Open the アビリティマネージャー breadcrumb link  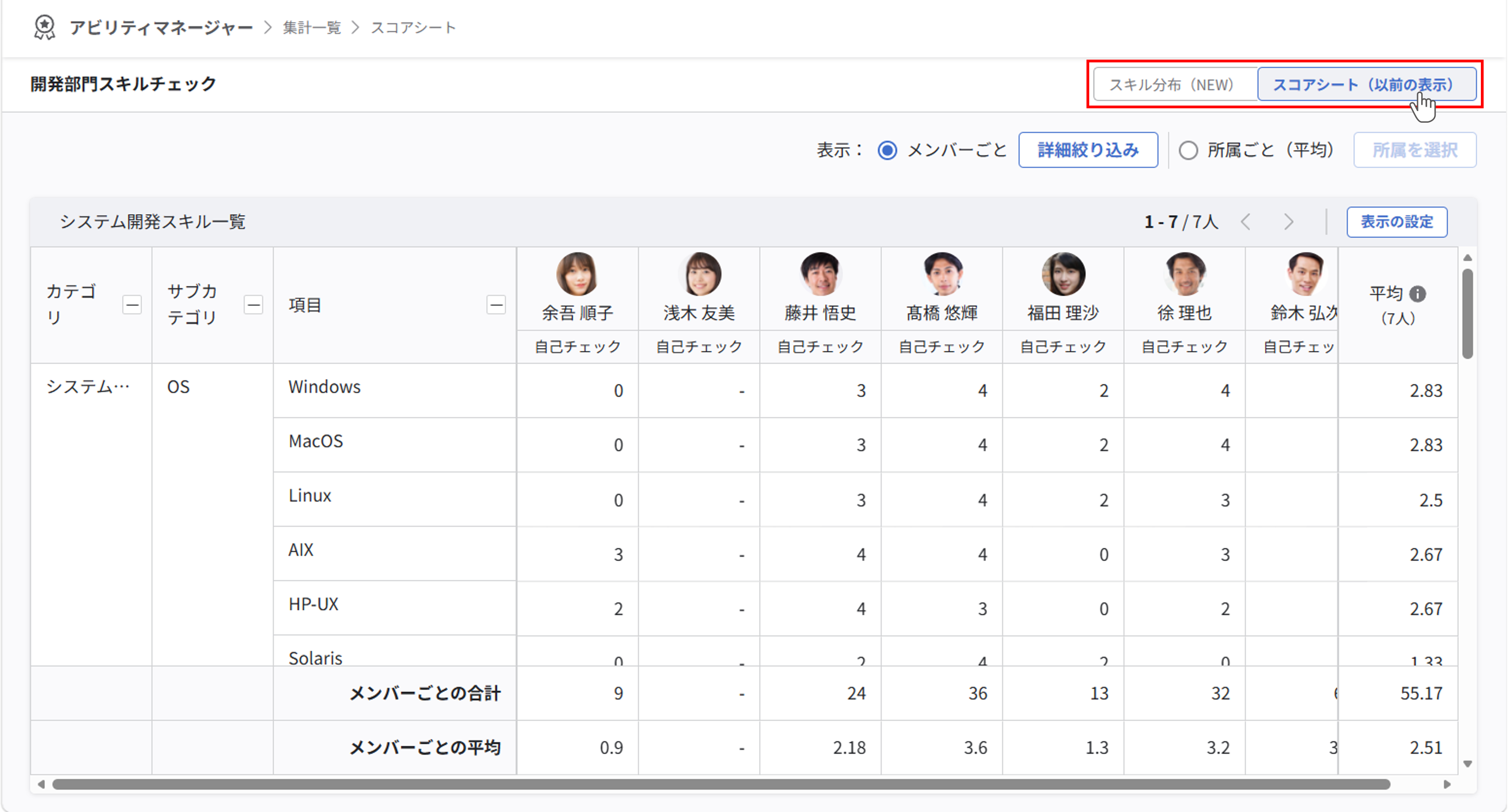tap(161, 27)
